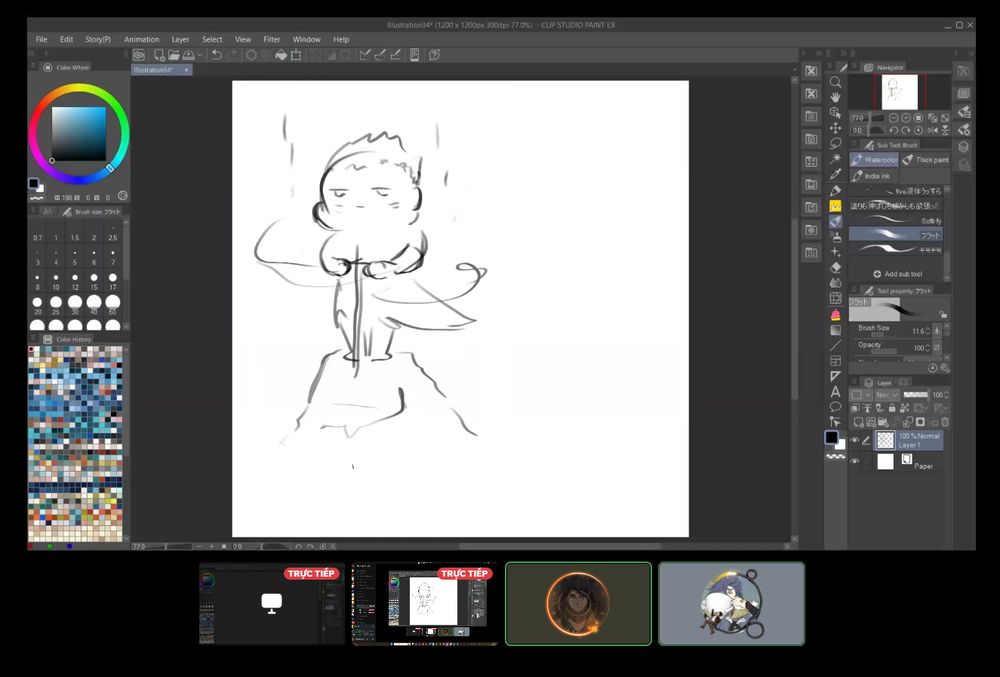Open file using folder icon
1000x677 pixels.
(174, 55)
